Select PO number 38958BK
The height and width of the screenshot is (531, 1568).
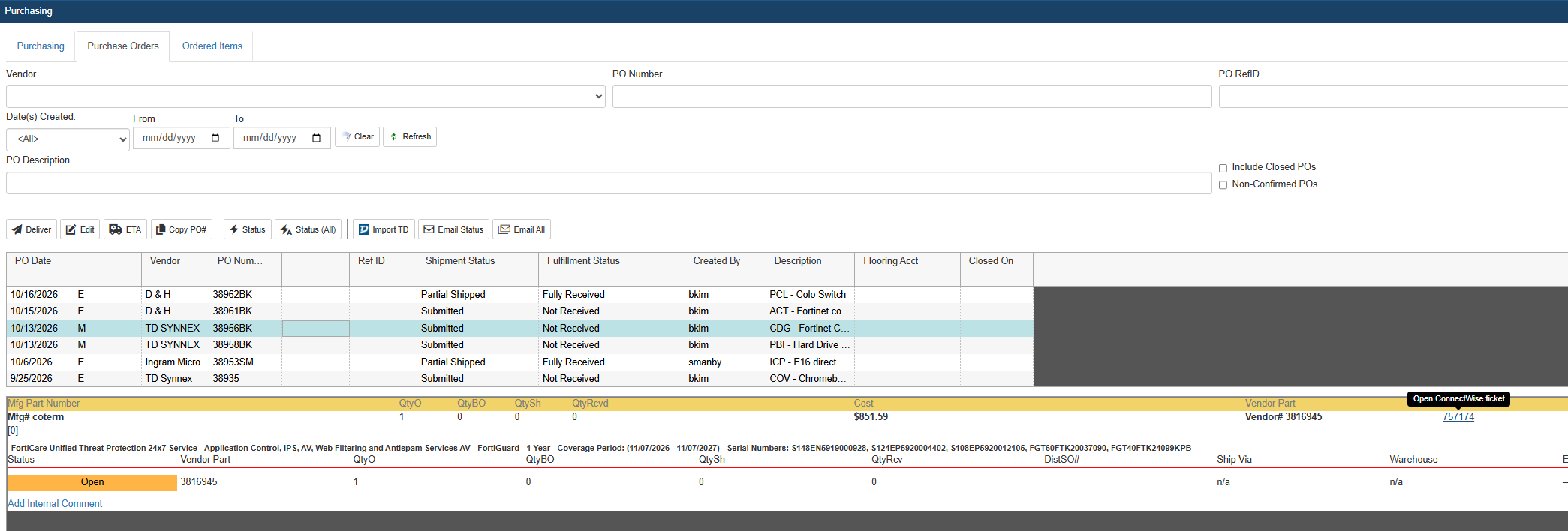point(233,345)
